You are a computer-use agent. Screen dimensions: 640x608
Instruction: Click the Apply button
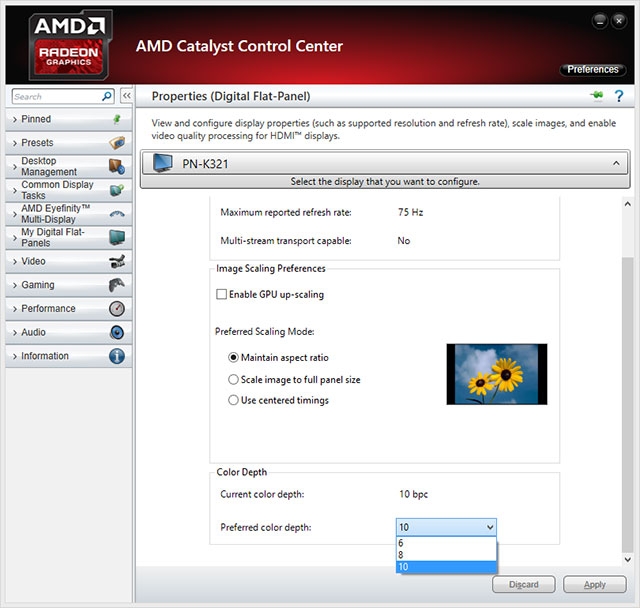(x=595, y=584)
